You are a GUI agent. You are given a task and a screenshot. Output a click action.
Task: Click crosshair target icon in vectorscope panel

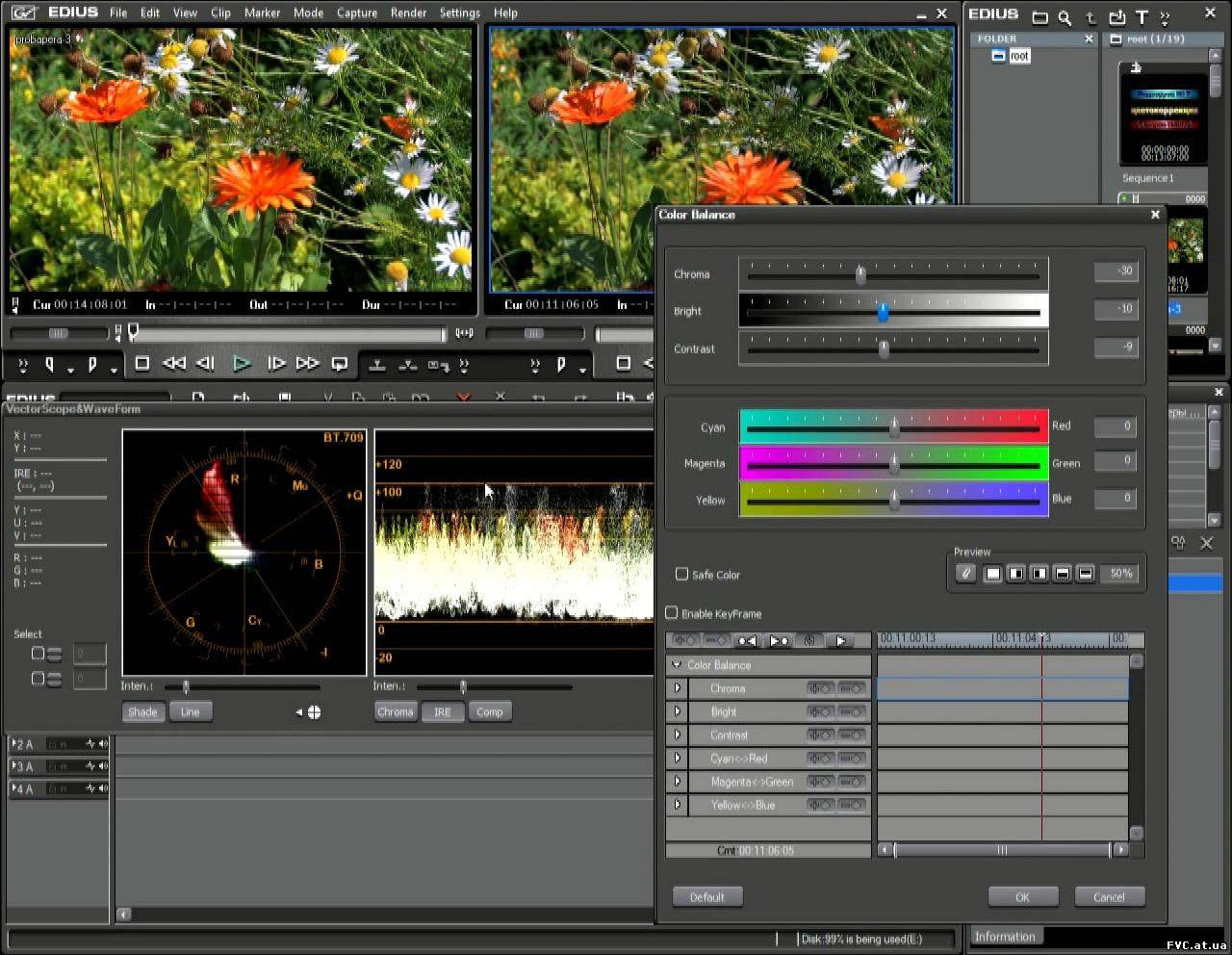[x=314, y=712]
